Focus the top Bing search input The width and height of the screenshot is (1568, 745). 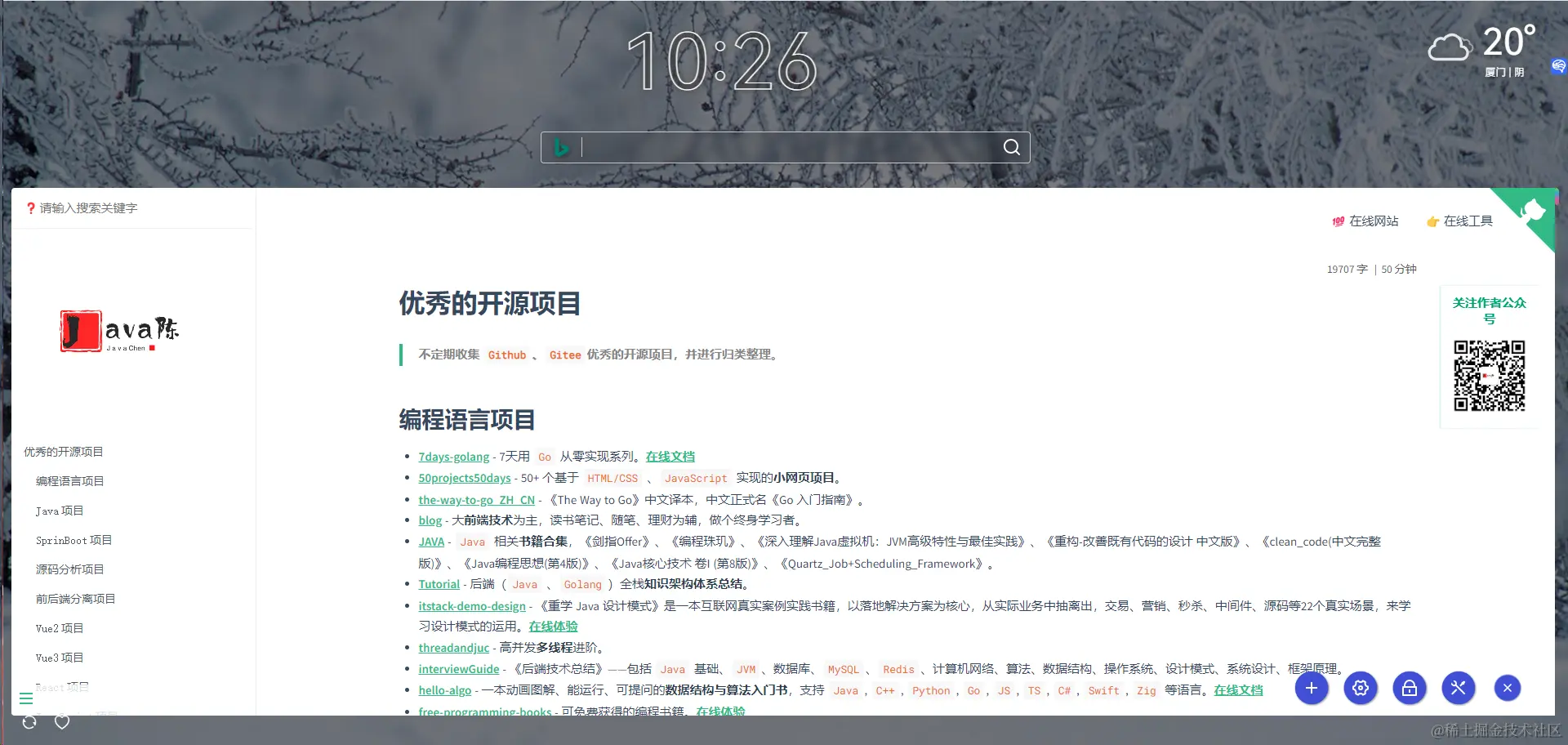pos(786,147)
